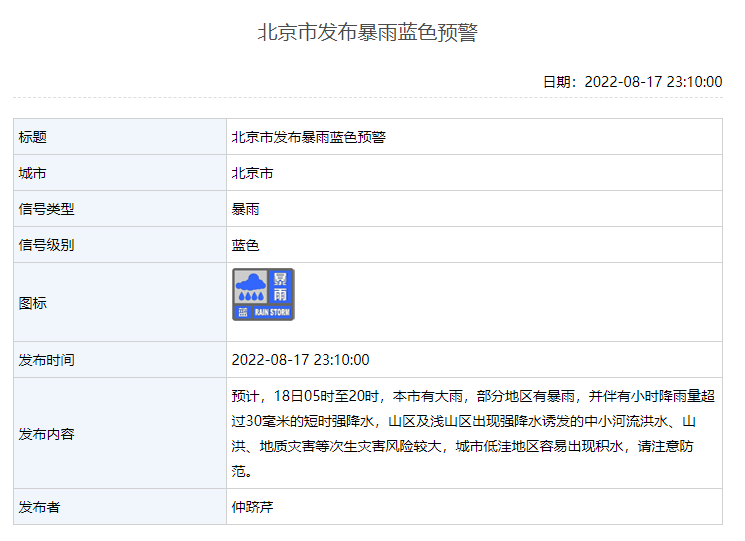Click the 信号类型 label cell
Screen dimensions: 745x541
(x=120, y=209)
